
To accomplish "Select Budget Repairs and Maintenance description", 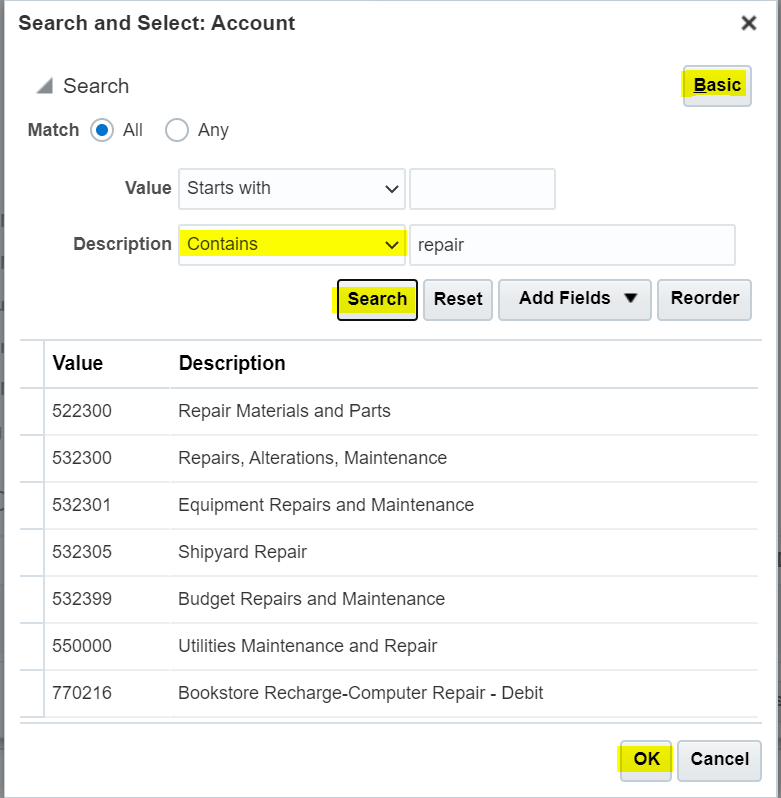I will [311, 599].
